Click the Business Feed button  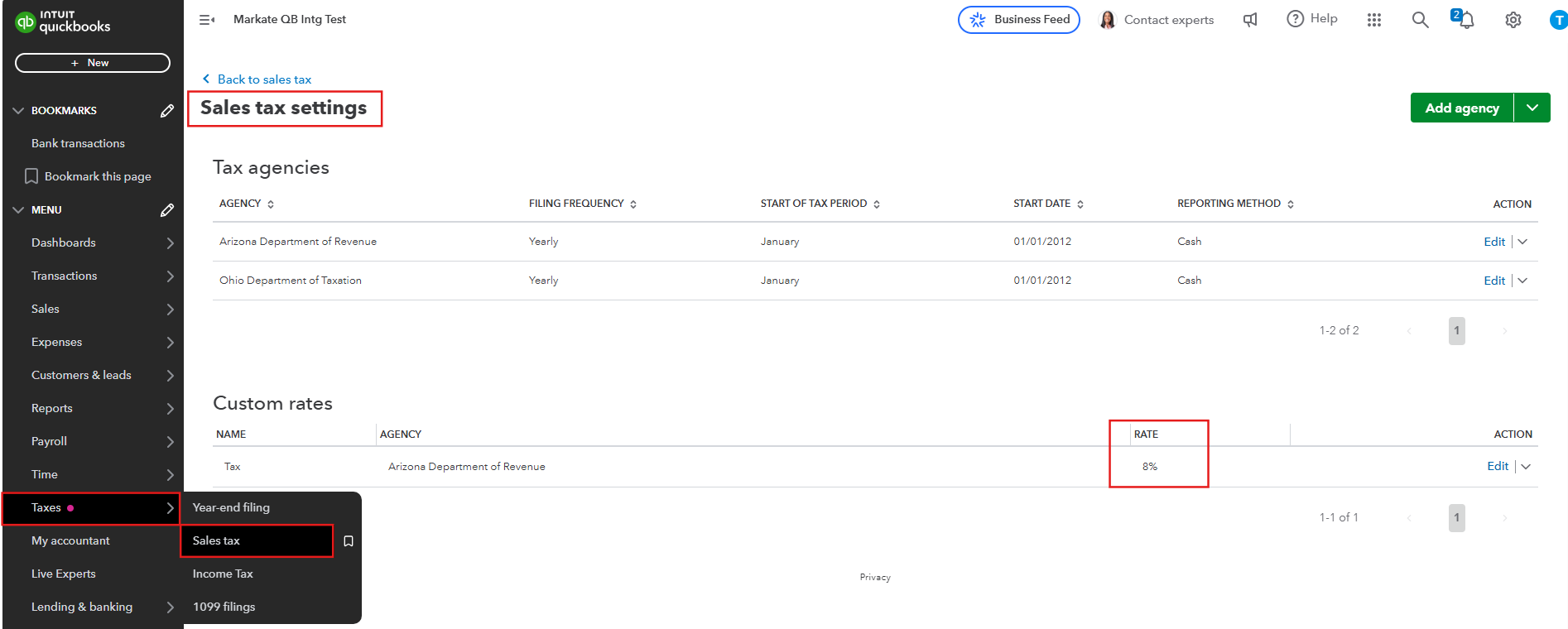(1019, 20)
